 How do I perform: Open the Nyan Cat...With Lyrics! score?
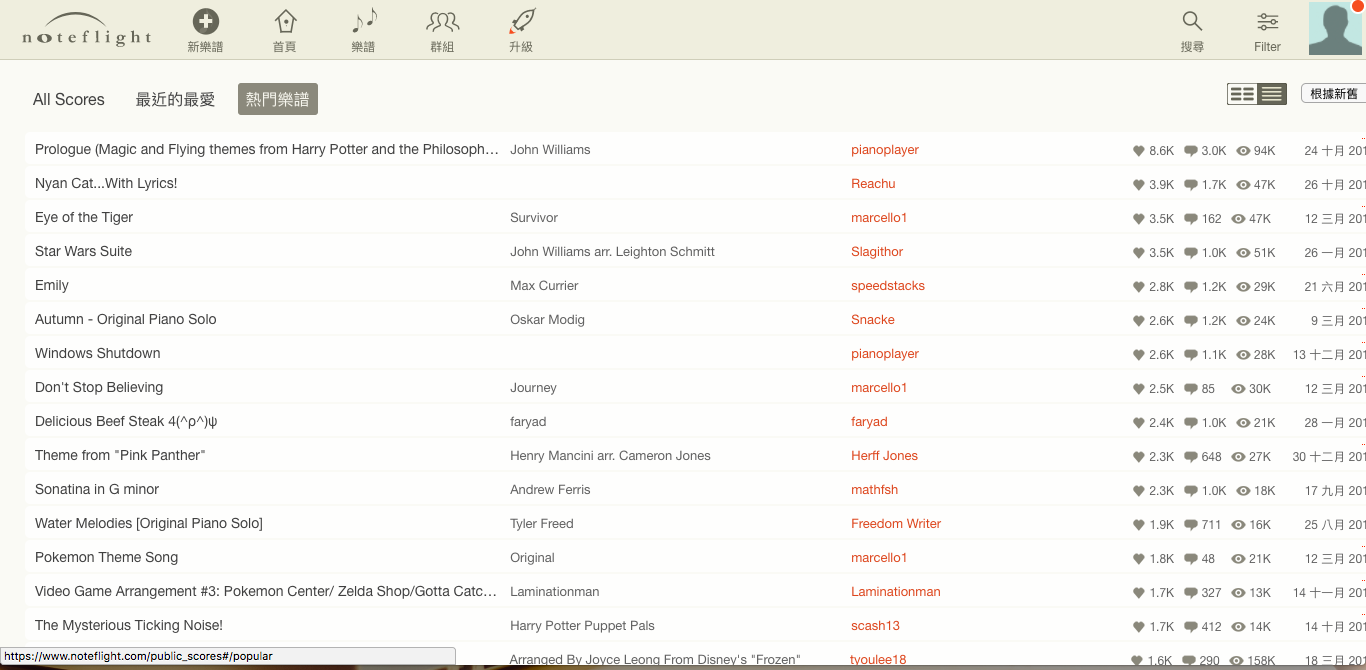click(106, 184)
